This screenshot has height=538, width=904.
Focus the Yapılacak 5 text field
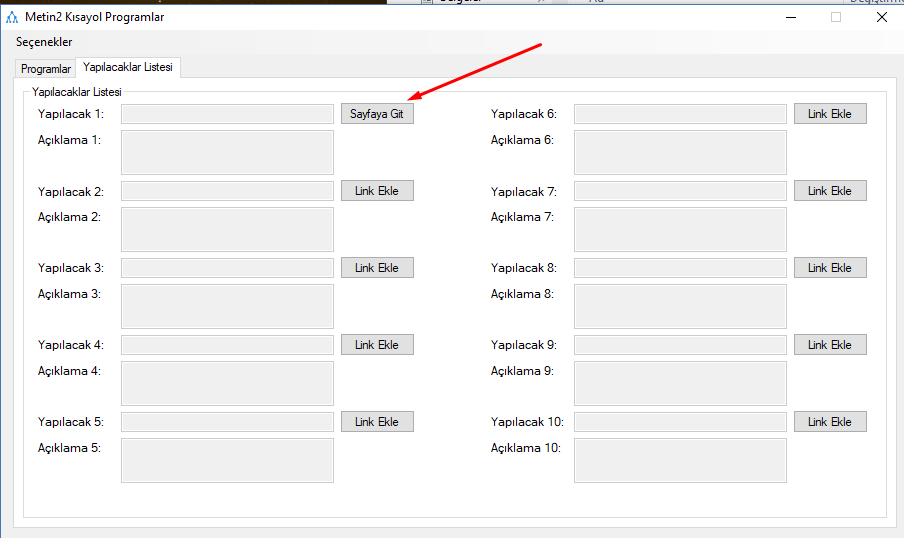pos(227,422)
